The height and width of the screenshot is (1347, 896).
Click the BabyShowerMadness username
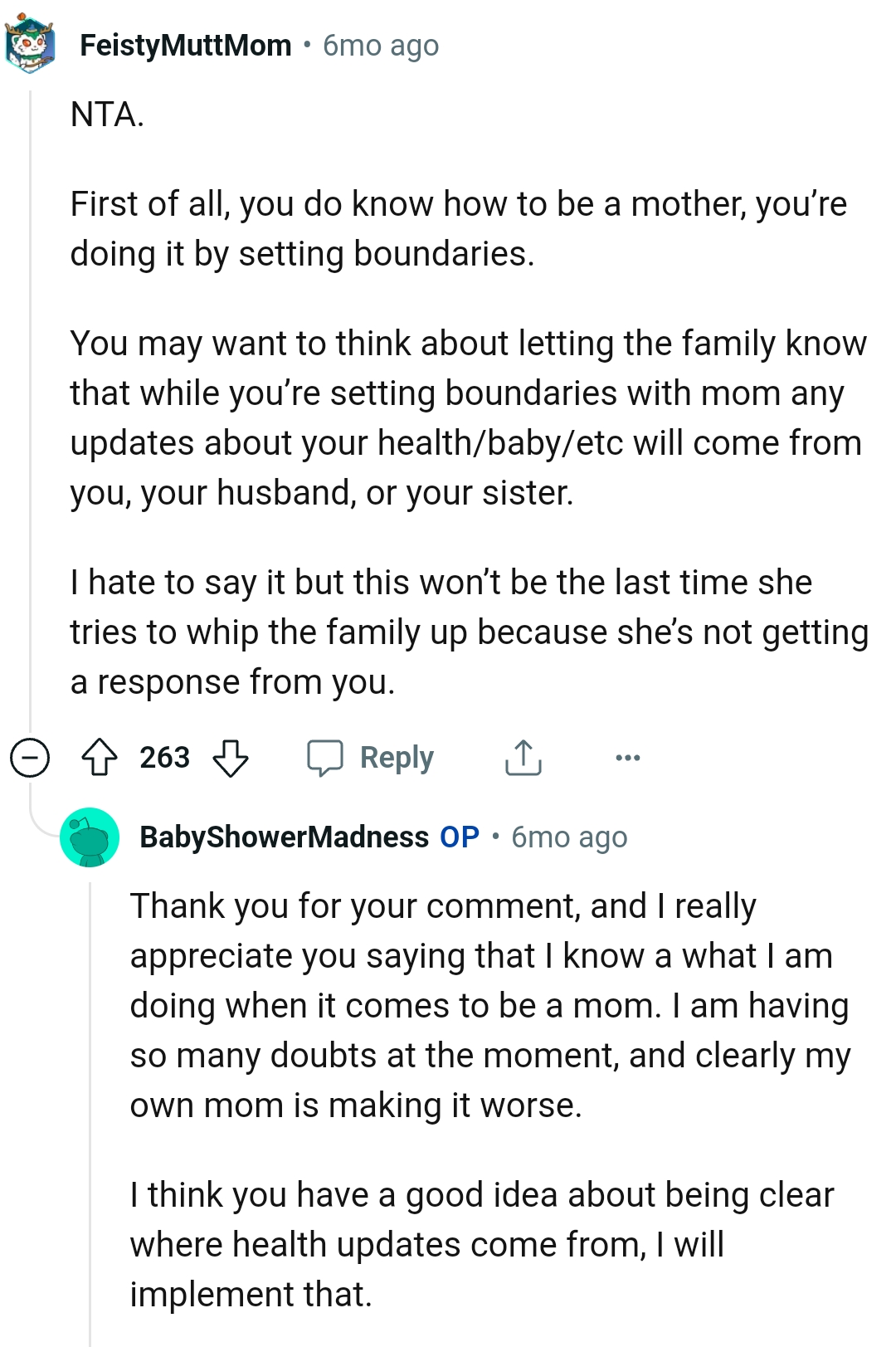click(x=285, y=837)
